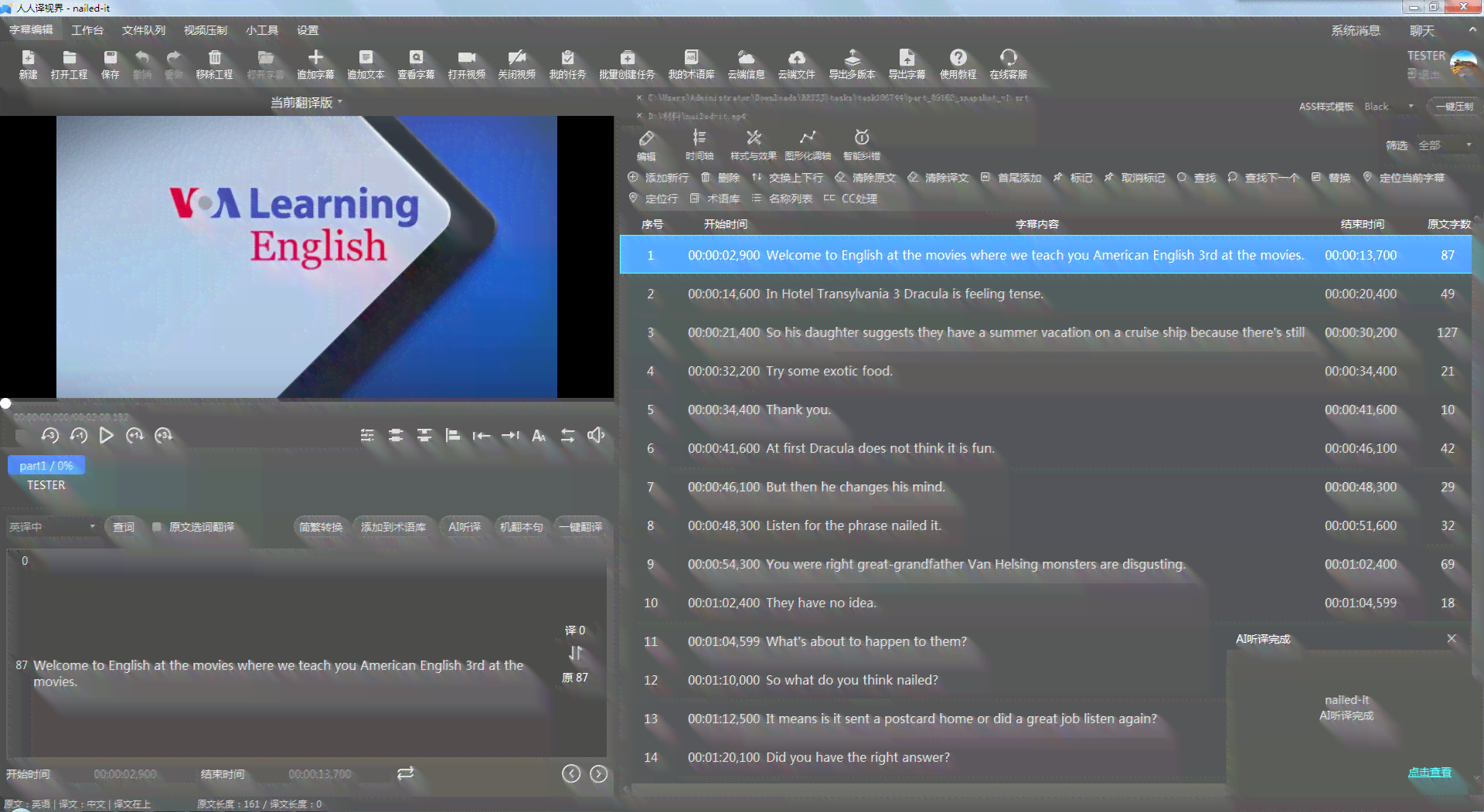
Task: Toggle the original/translation swap arrows
Action: coord(575,654)
